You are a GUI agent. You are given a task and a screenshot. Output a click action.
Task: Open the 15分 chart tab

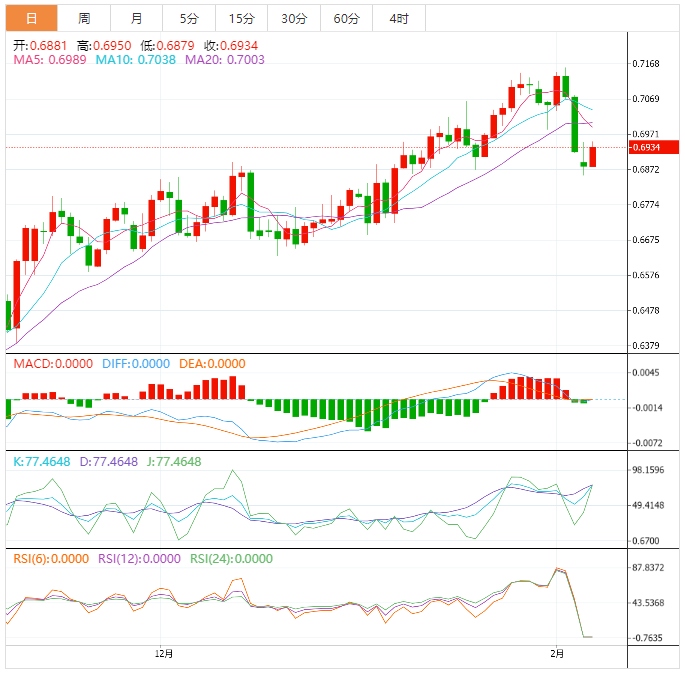coord(241,18)
